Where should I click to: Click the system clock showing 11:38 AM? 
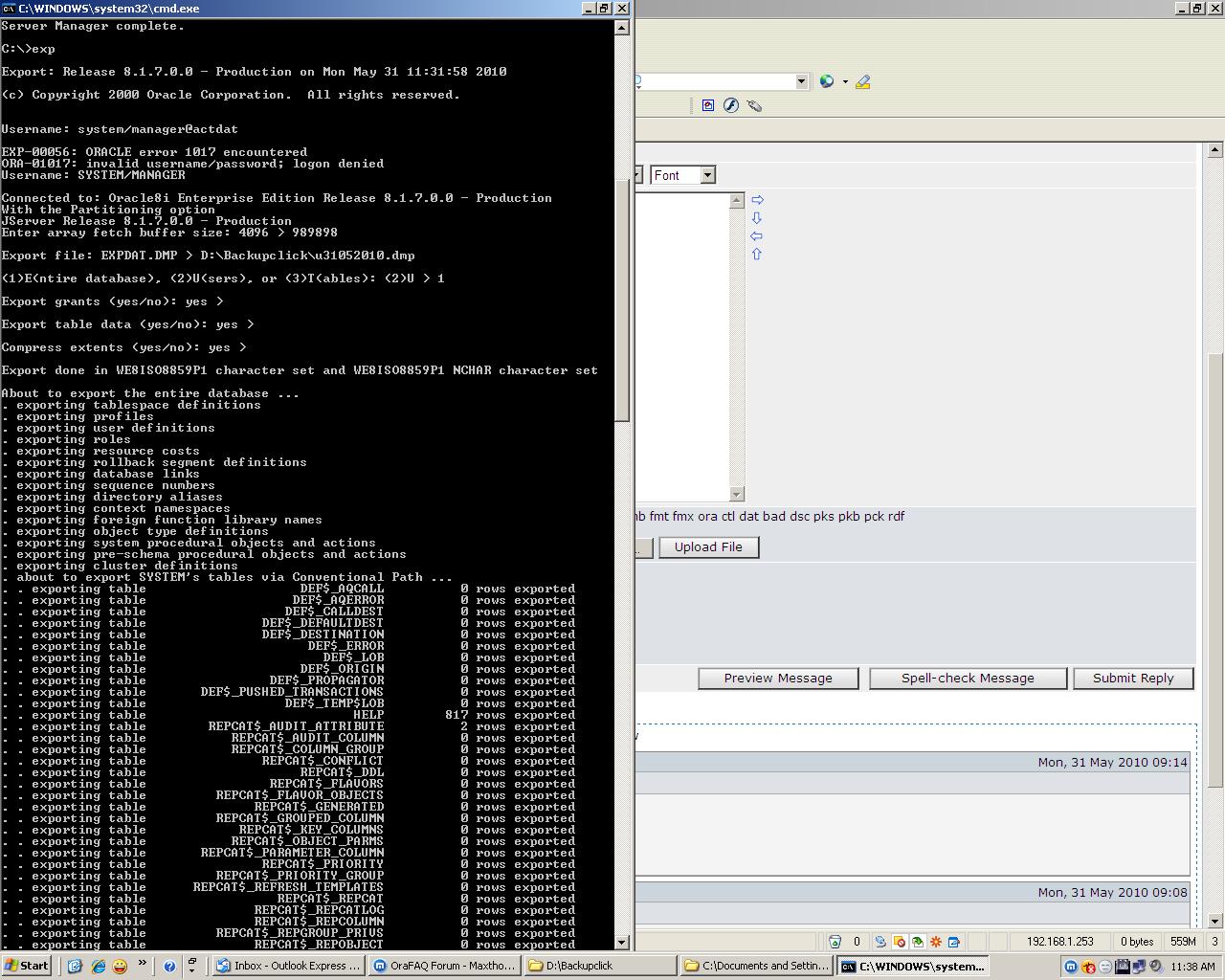pos(1192,967)
